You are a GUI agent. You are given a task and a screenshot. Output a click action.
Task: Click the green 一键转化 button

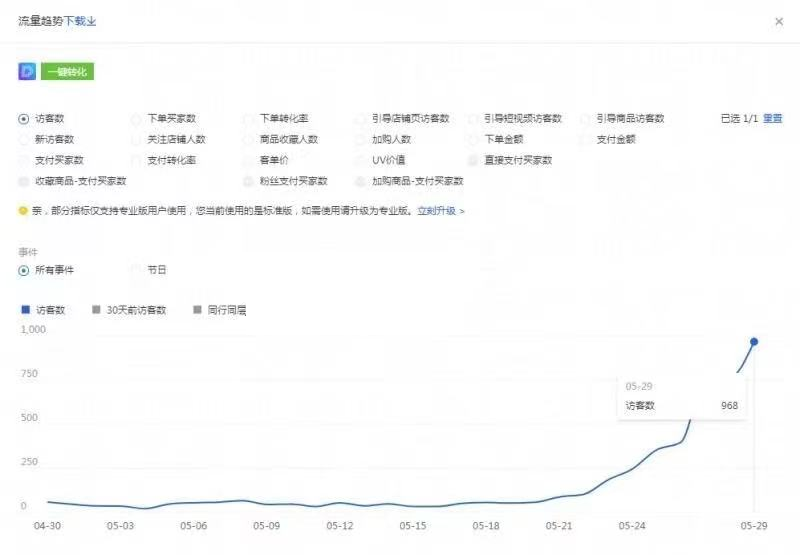67,71
